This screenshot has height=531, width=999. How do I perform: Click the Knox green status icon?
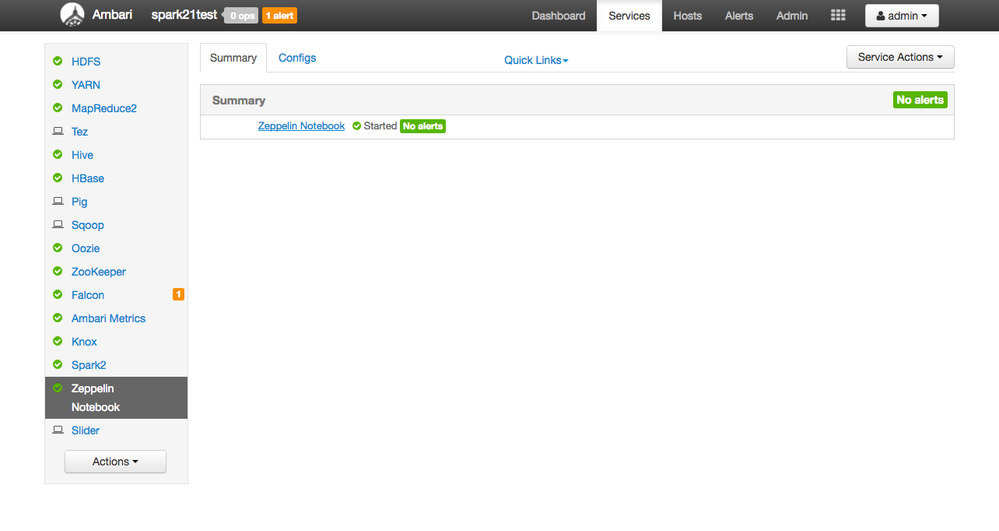click(x=57, y=341)
